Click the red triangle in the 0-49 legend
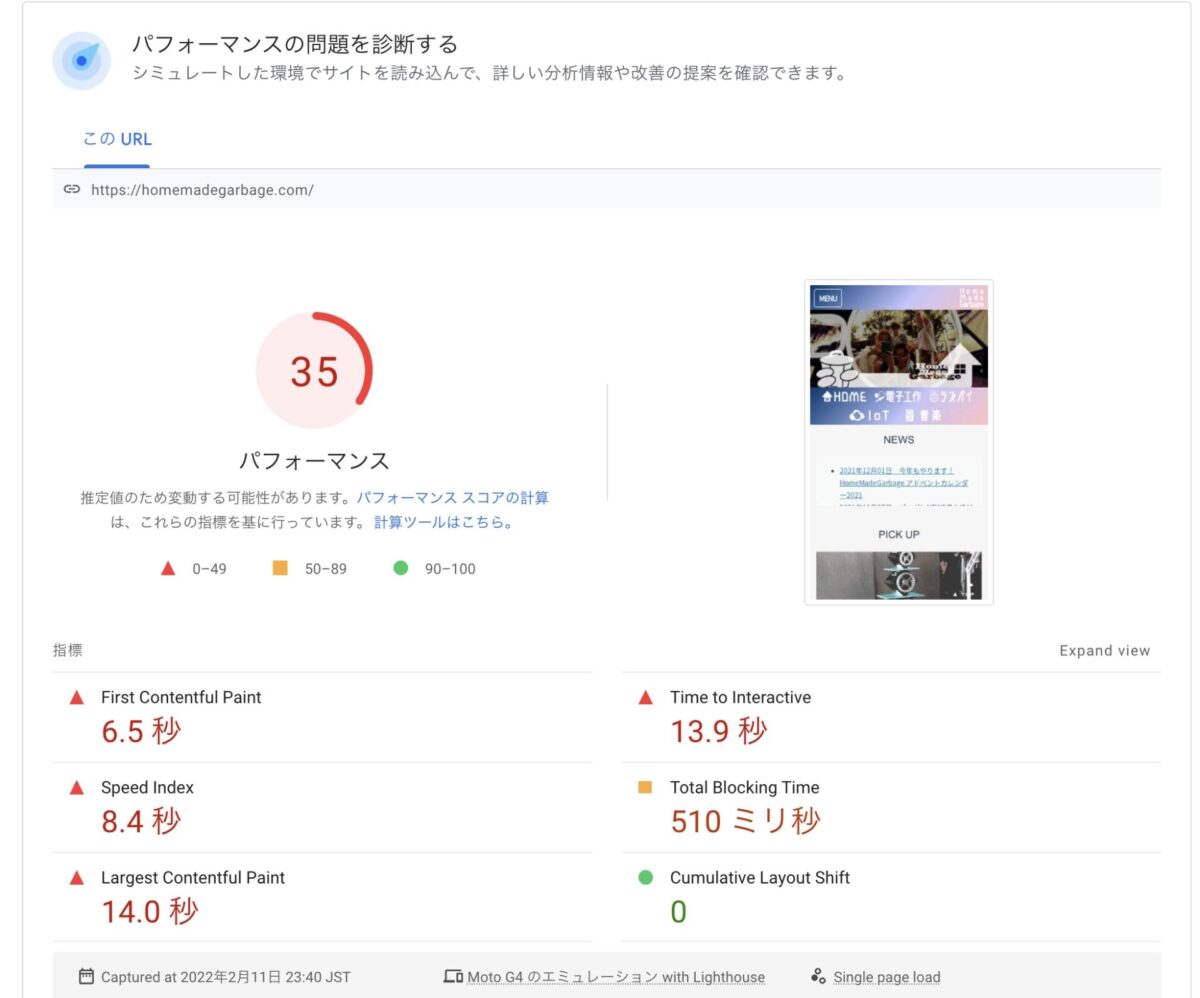The image size is (1200, 998). tap(168, 568)
